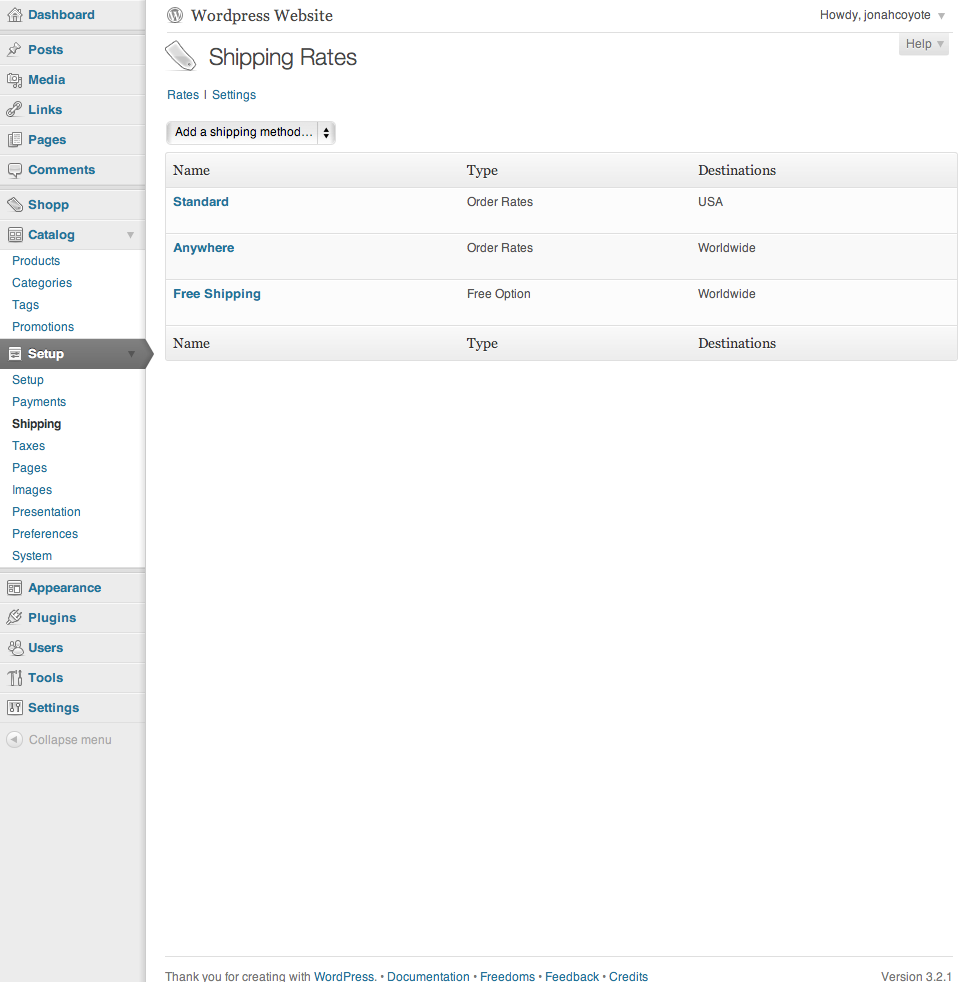The height and width of the screenshot is (982, 958).
Task: Open the Add a shipping method dropdown
Action: pyautogui.click(x=250, y=132)
